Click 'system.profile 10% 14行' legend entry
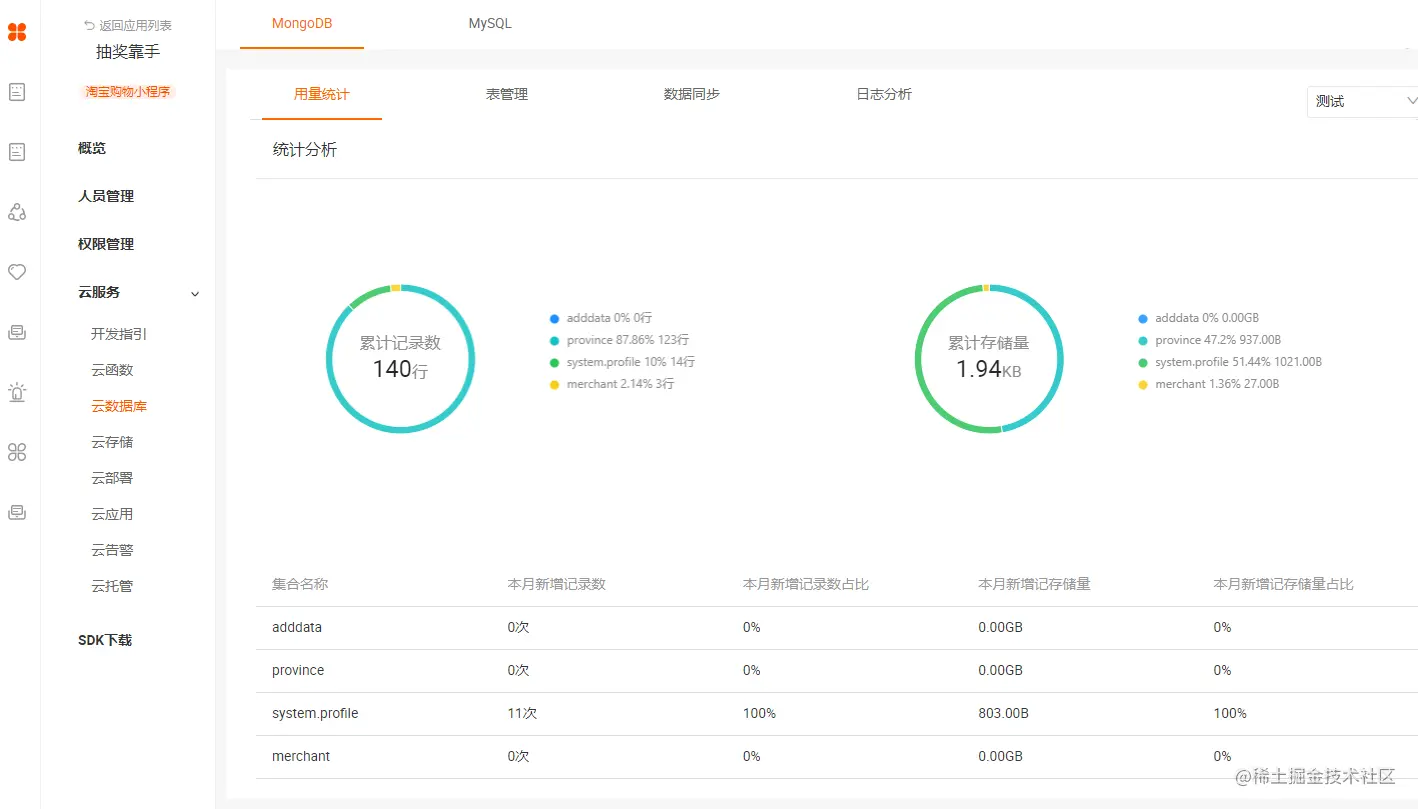This screenshot has height=809, width=1418. (630, 362)
